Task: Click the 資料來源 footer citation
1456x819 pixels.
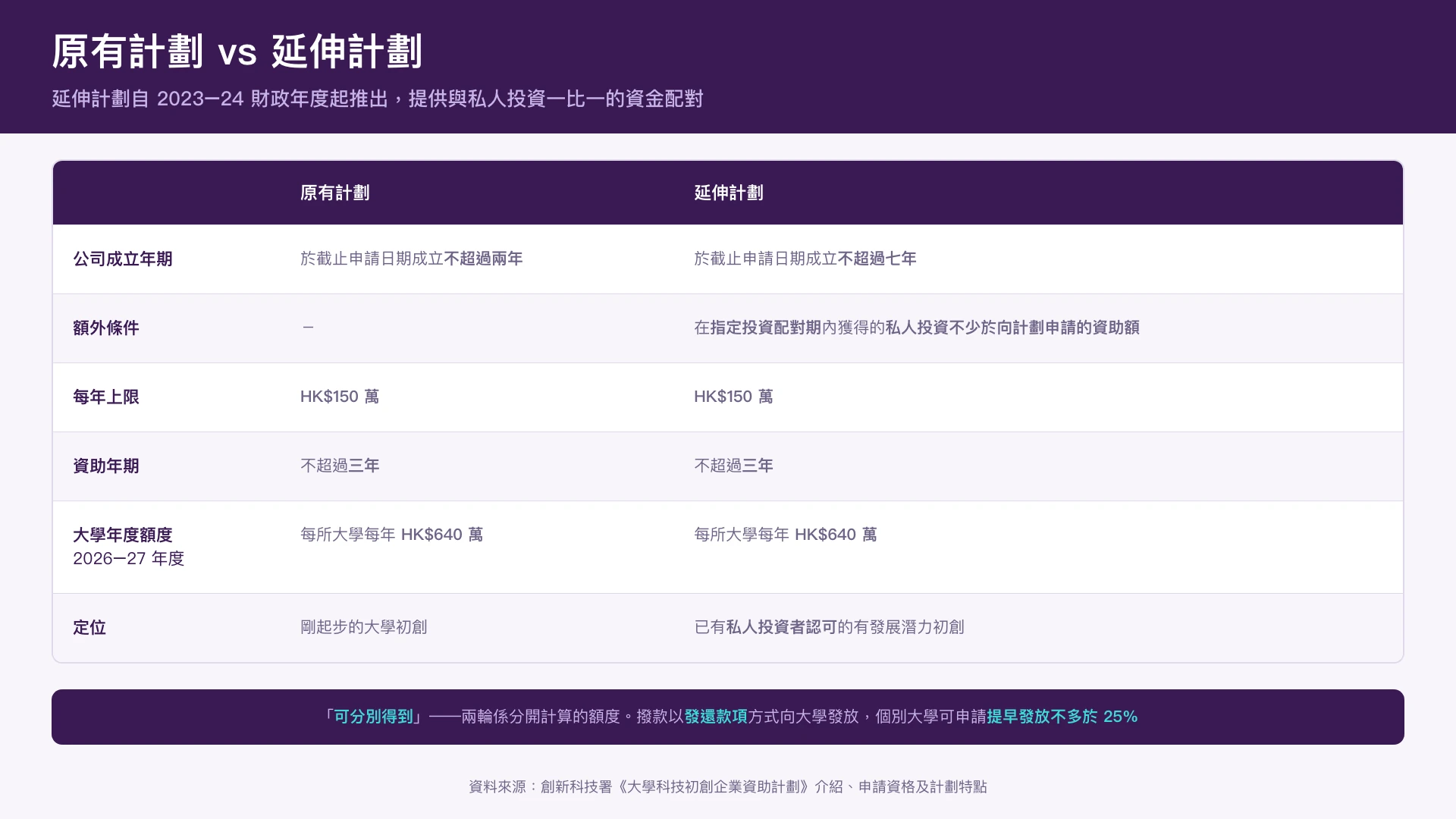Action: (728, 787)
